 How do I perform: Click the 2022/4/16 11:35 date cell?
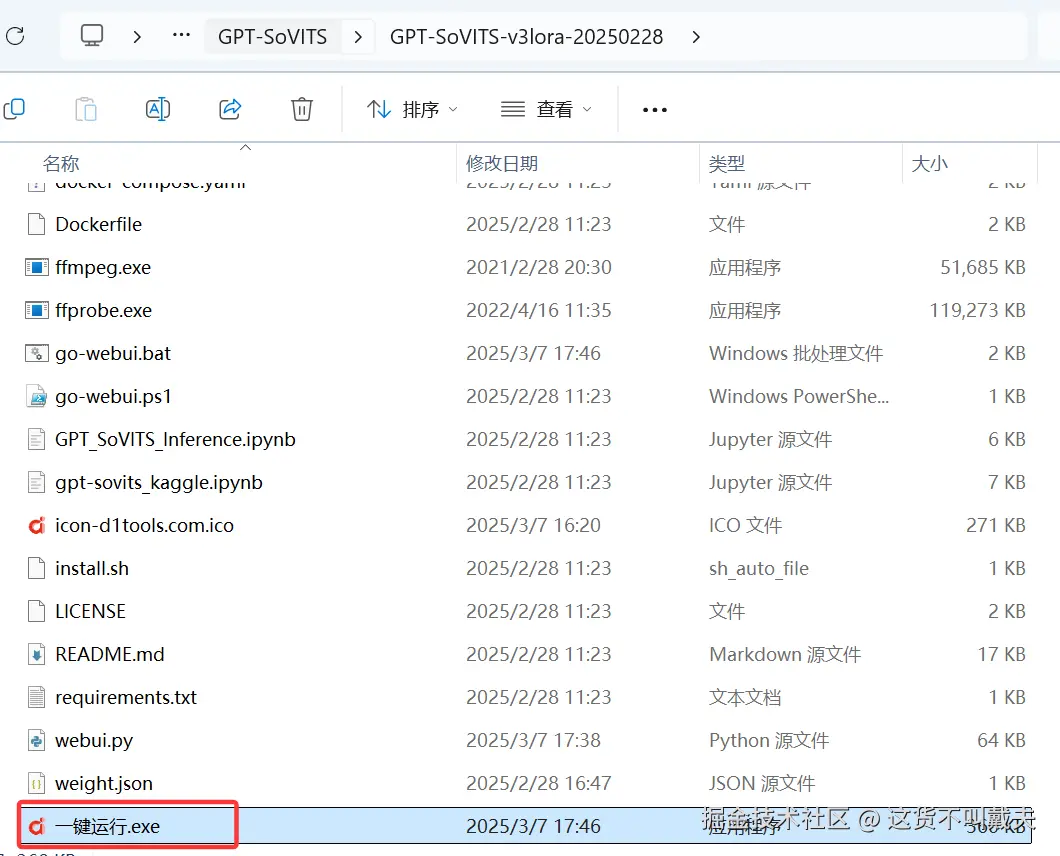pos(539,310)
